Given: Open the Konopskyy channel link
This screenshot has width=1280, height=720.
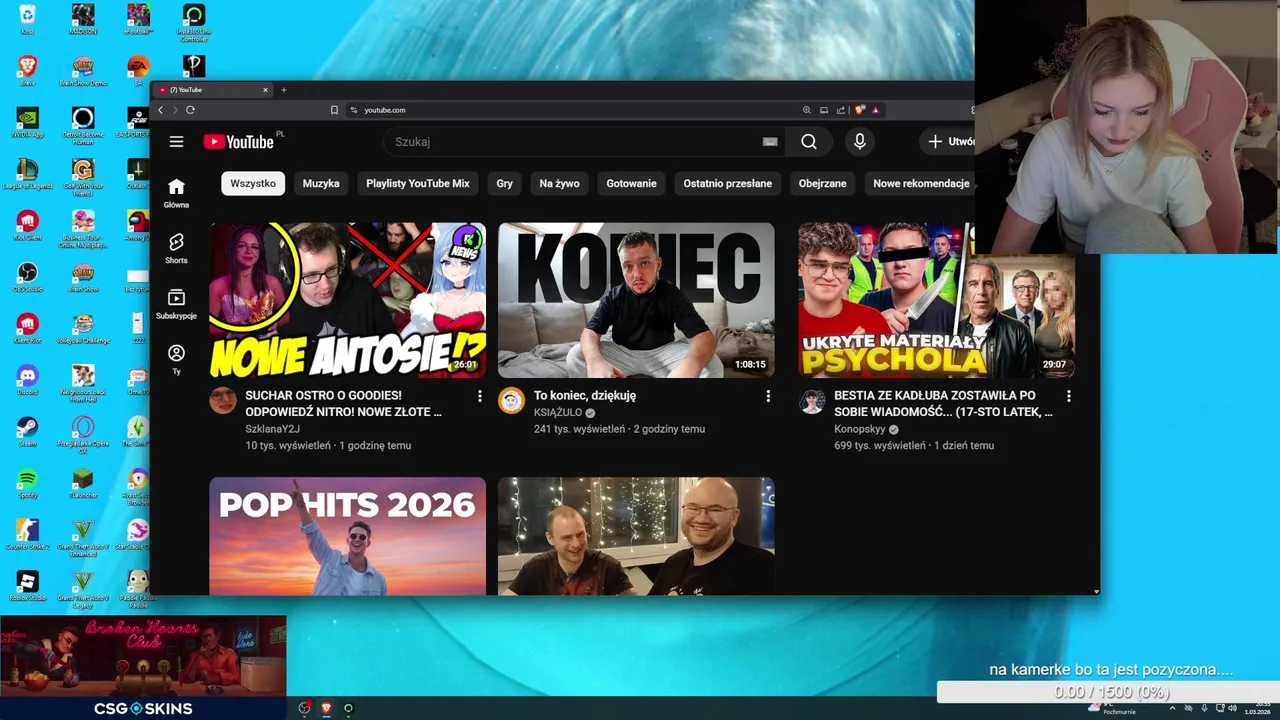Looking at the screenshot, I should (860, 429).
